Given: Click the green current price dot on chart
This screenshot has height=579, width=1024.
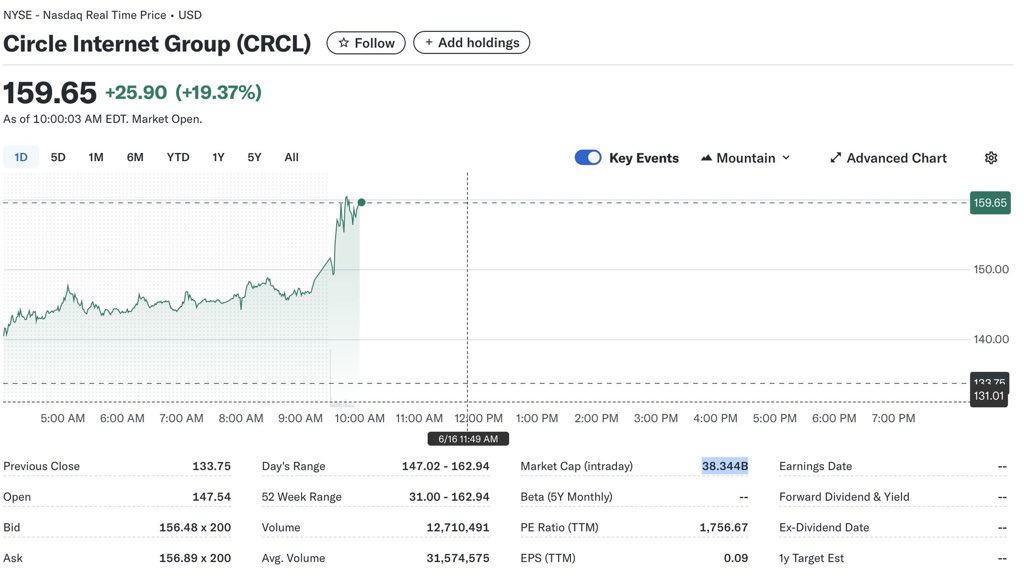Looking at the screenshot, I should (361, 202).
